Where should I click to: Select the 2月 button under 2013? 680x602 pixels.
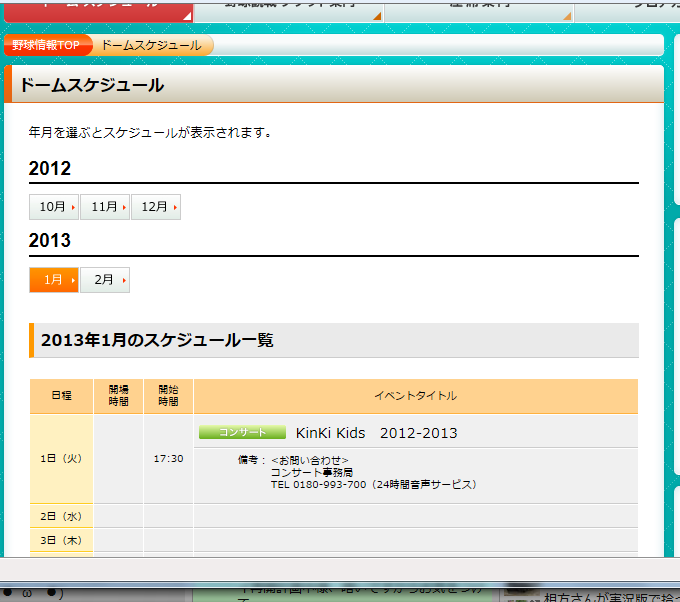point(105,280)
